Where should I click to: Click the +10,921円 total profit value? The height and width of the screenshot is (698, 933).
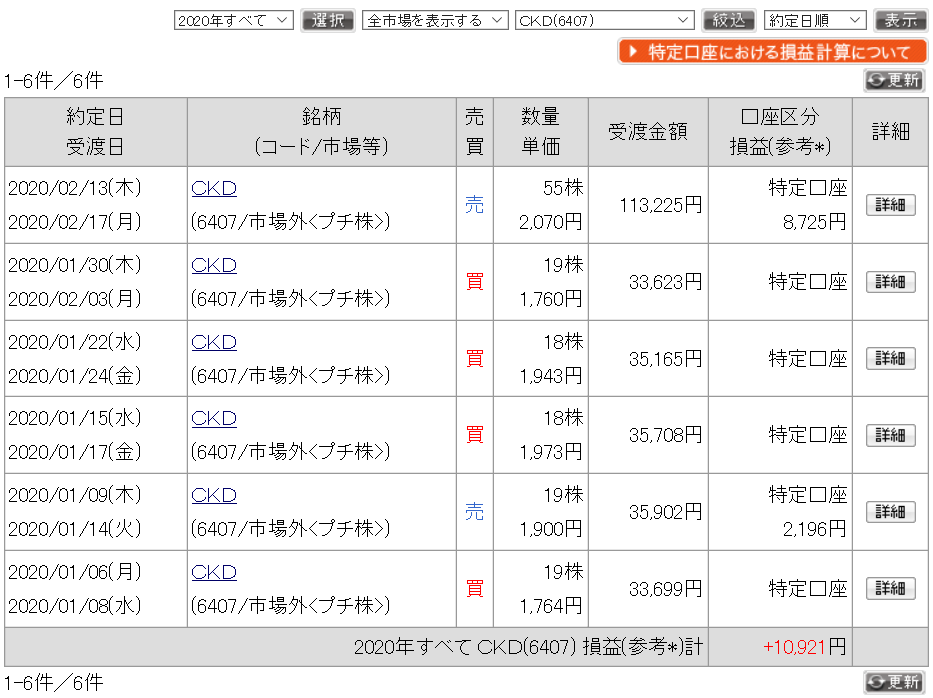(x=804, y=647)
